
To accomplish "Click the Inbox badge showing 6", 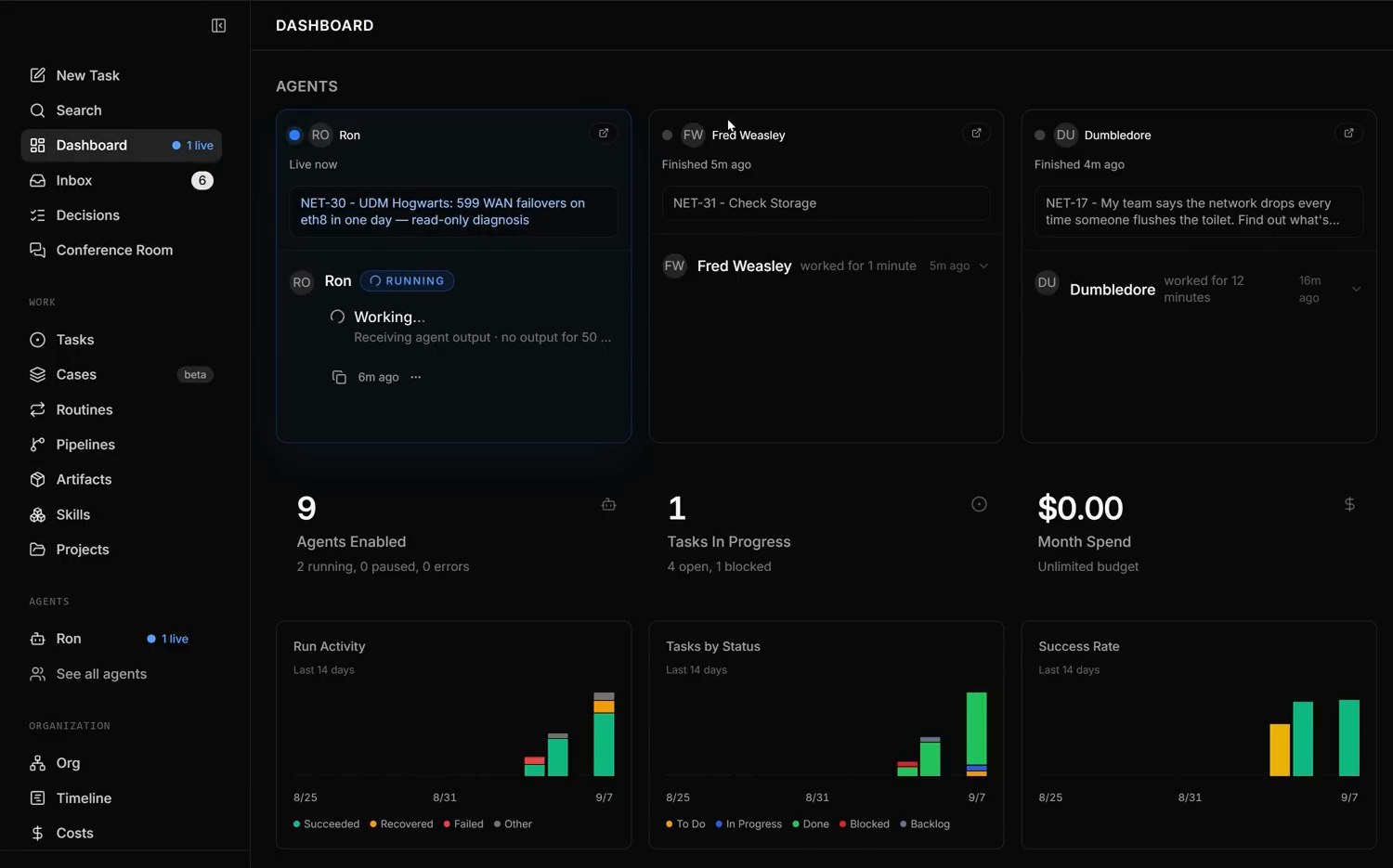I will coord(202,180).
